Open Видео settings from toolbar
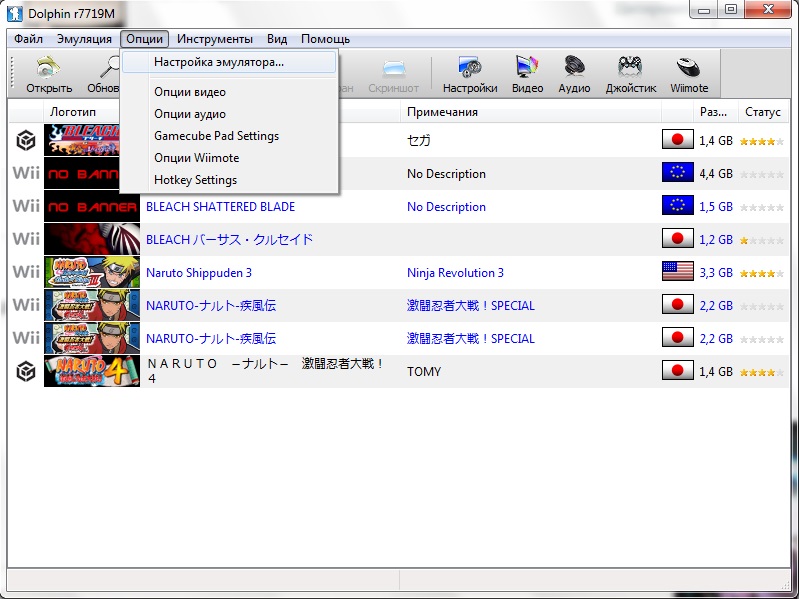 pos(527,74)
